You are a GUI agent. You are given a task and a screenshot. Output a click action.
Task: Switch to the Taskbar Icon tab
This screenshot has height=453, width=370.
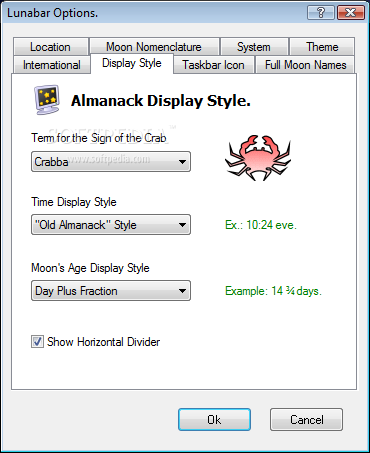214,65
